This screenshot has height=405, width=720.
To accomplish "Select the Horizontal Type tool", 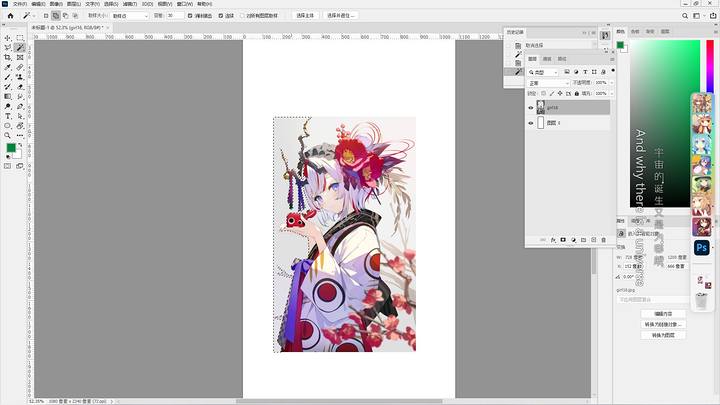I will pyautogui.click(x=8, y=116).
